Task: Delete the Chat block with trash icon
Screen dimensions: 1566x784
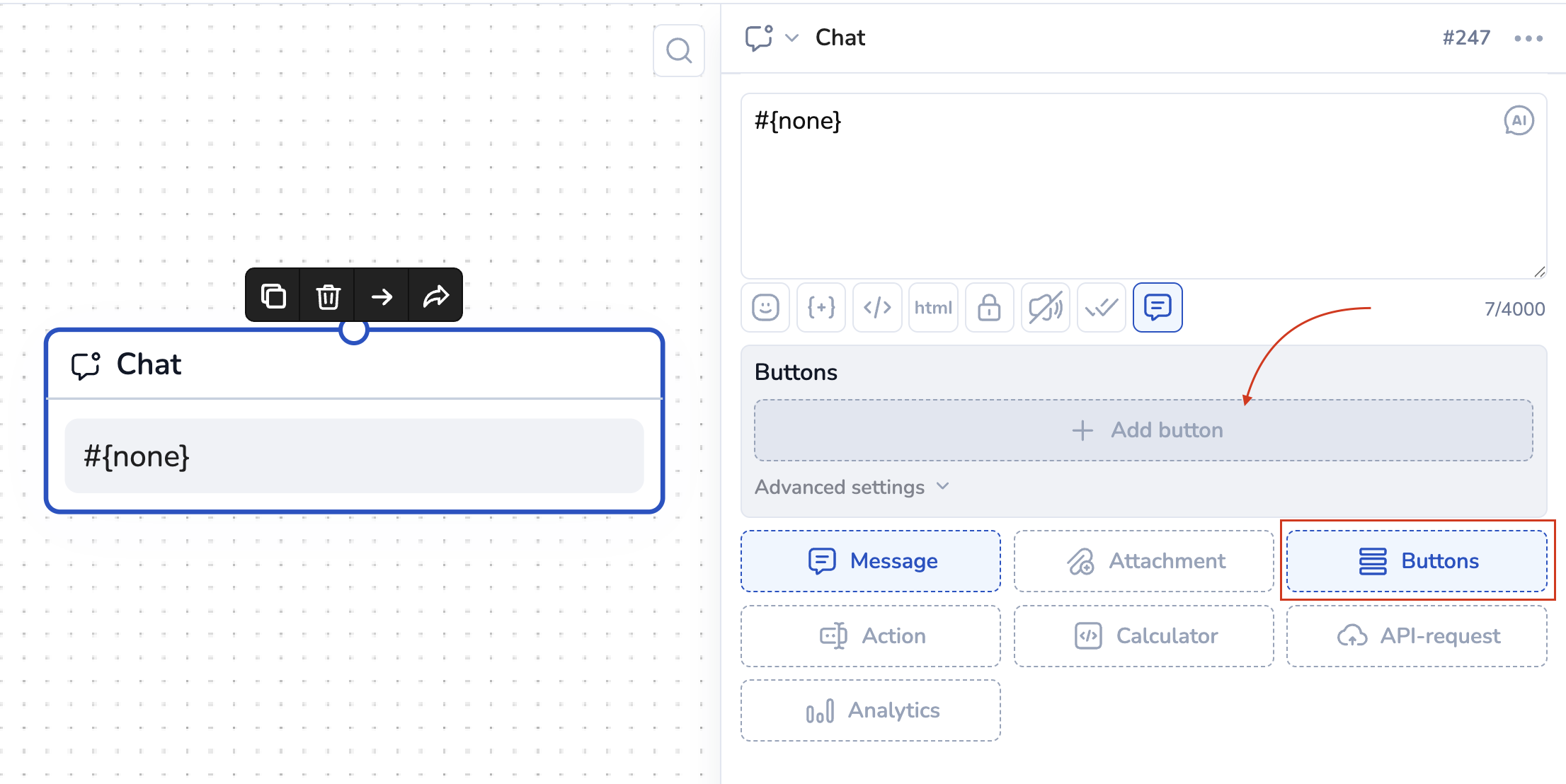Action: coord(328,296)
